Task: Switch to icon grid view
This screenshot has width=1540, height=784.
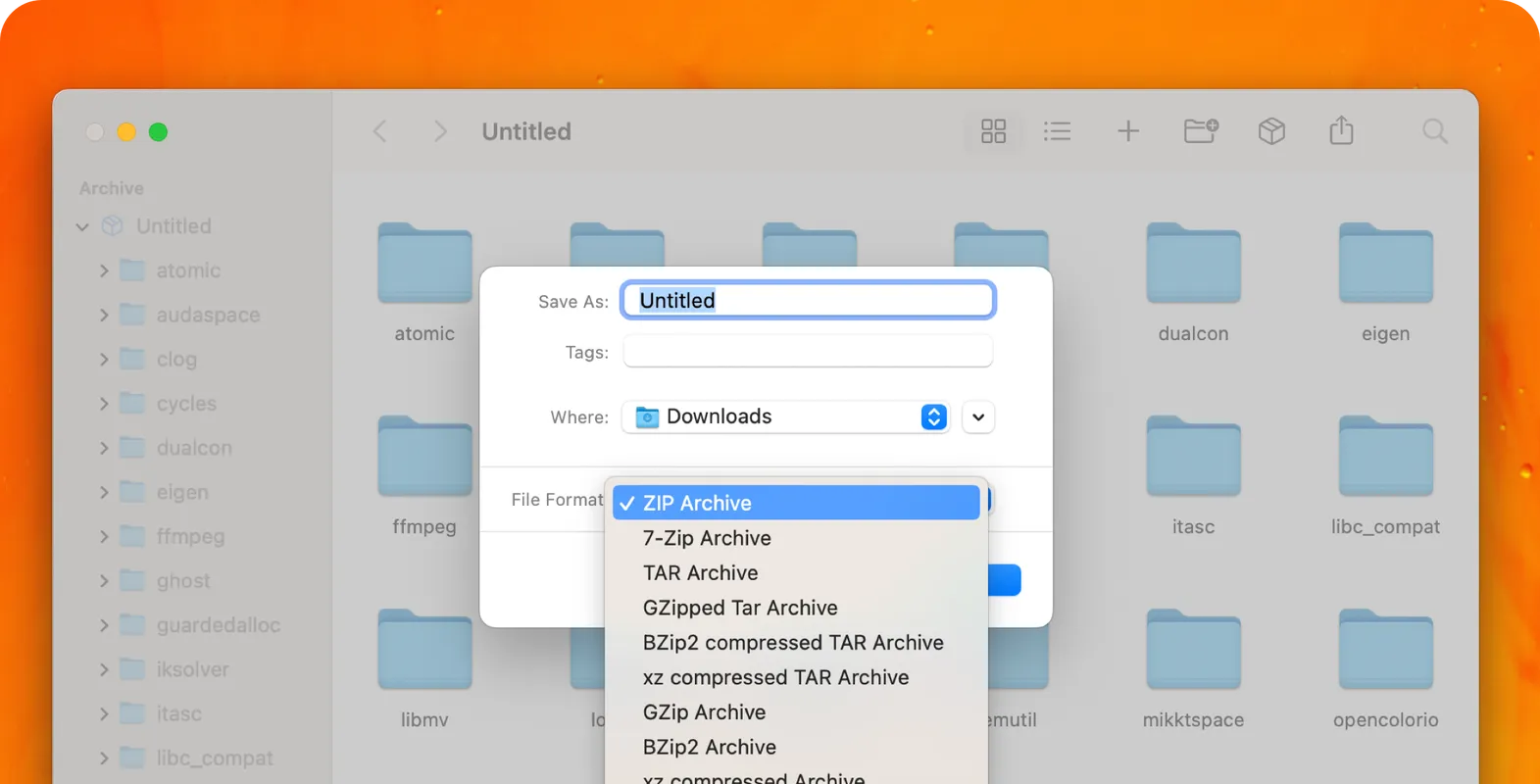Action: [993, 131]
